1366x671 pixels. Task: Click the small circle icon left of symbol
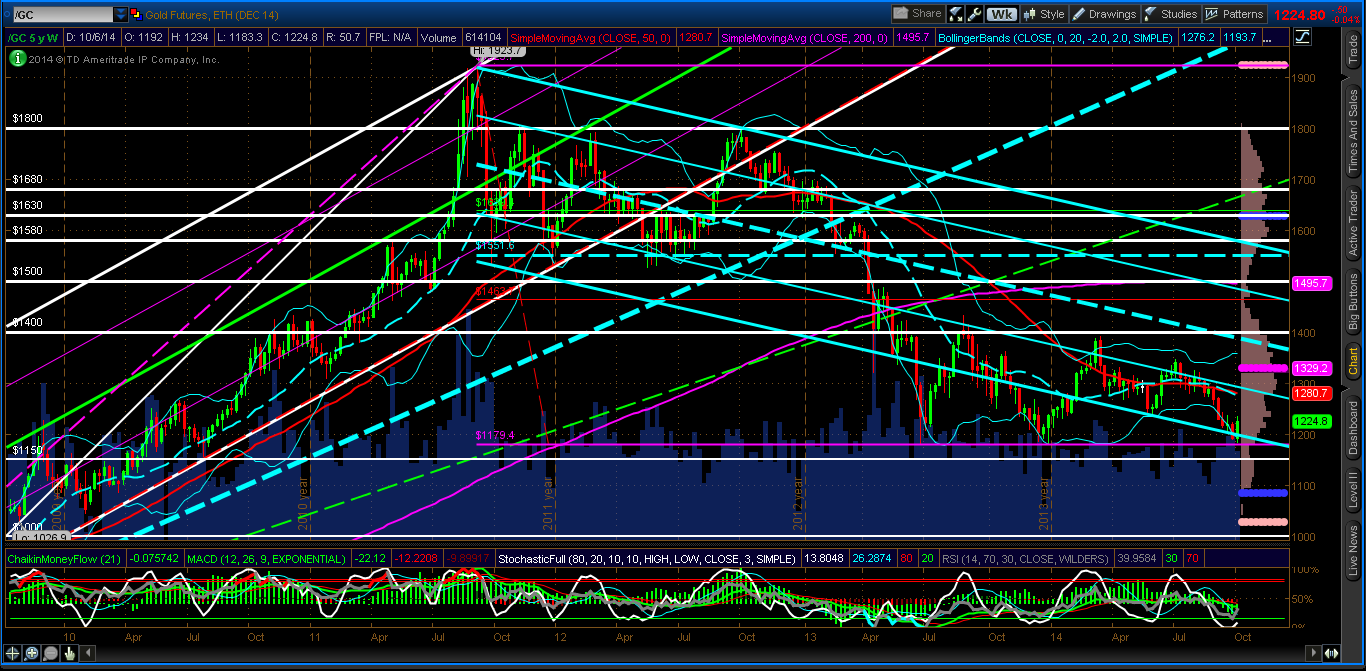[x=7, y=14]
